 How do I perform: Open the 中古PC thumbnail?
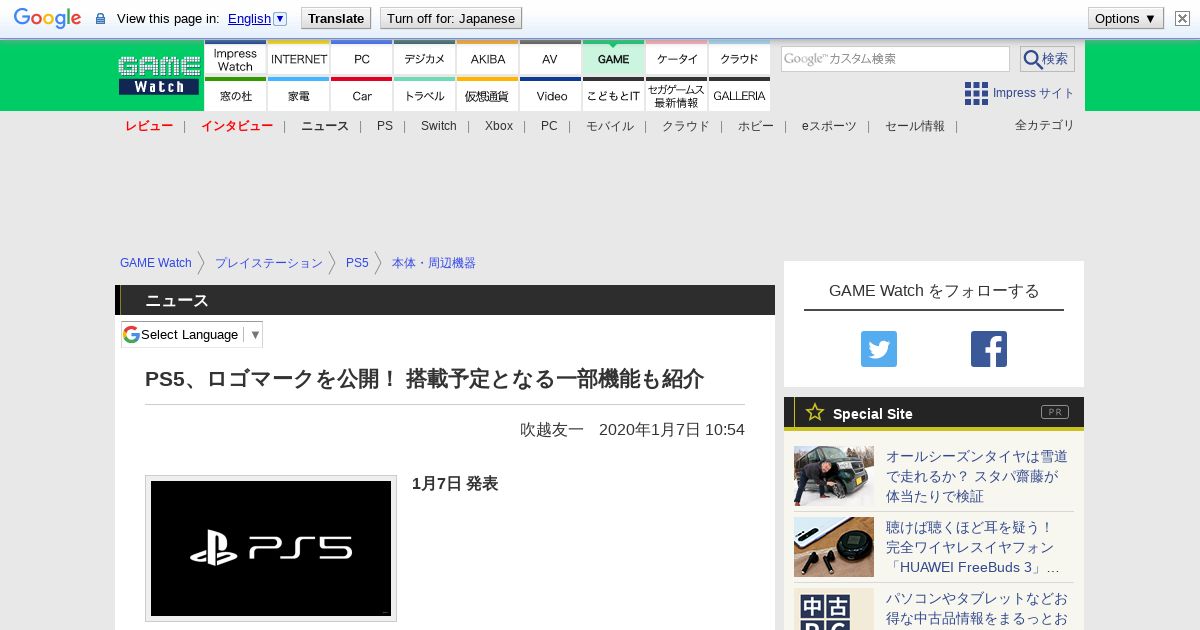[x=834, y=609]
